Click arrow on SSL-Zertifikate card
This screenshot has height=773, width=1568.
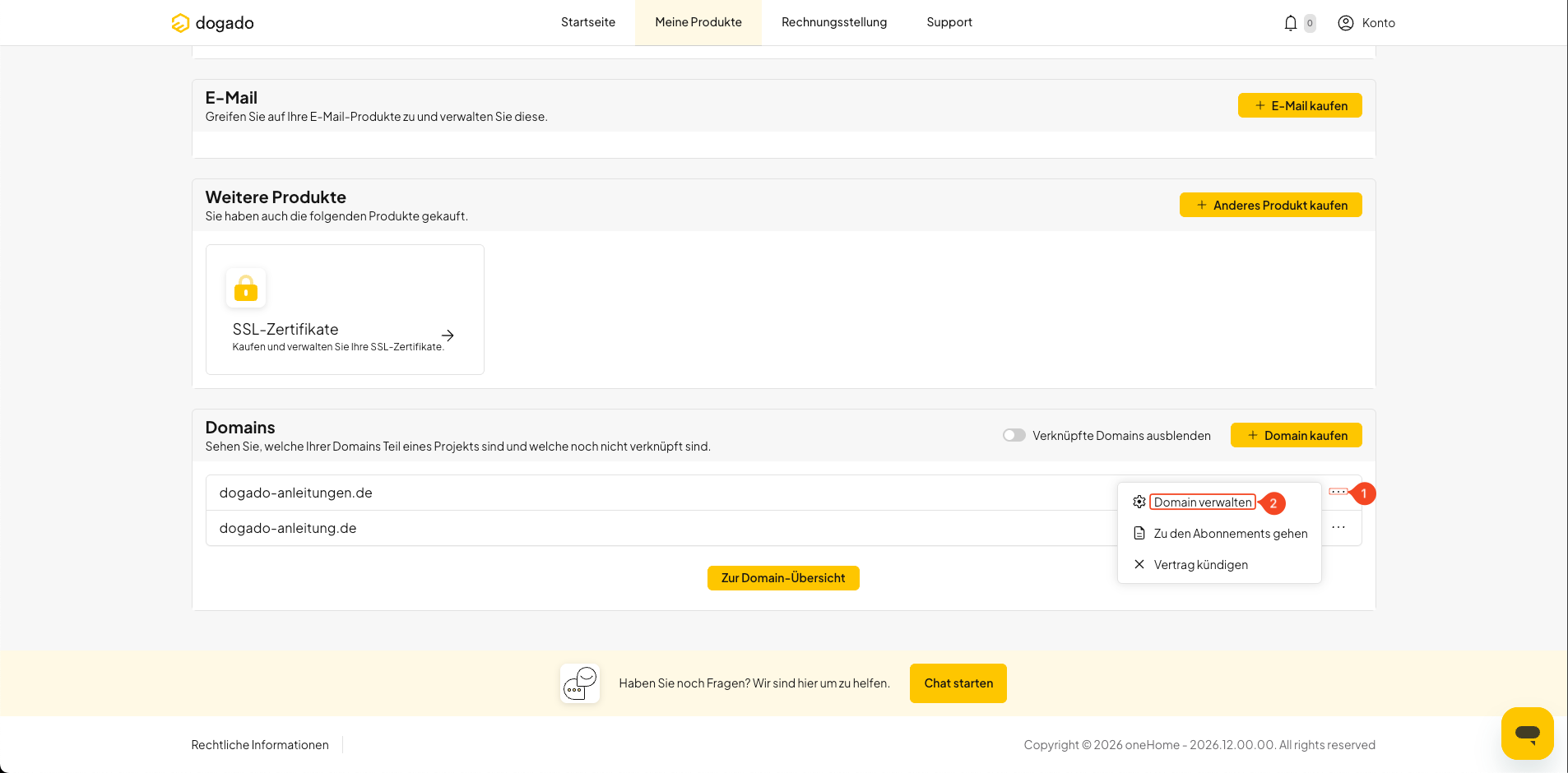pos(448,336)
